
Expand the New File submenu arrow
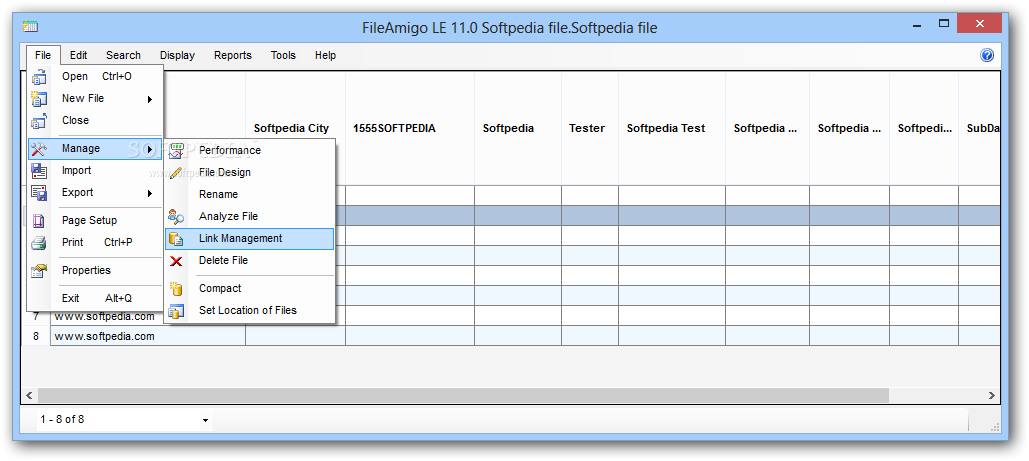(150, 99)
